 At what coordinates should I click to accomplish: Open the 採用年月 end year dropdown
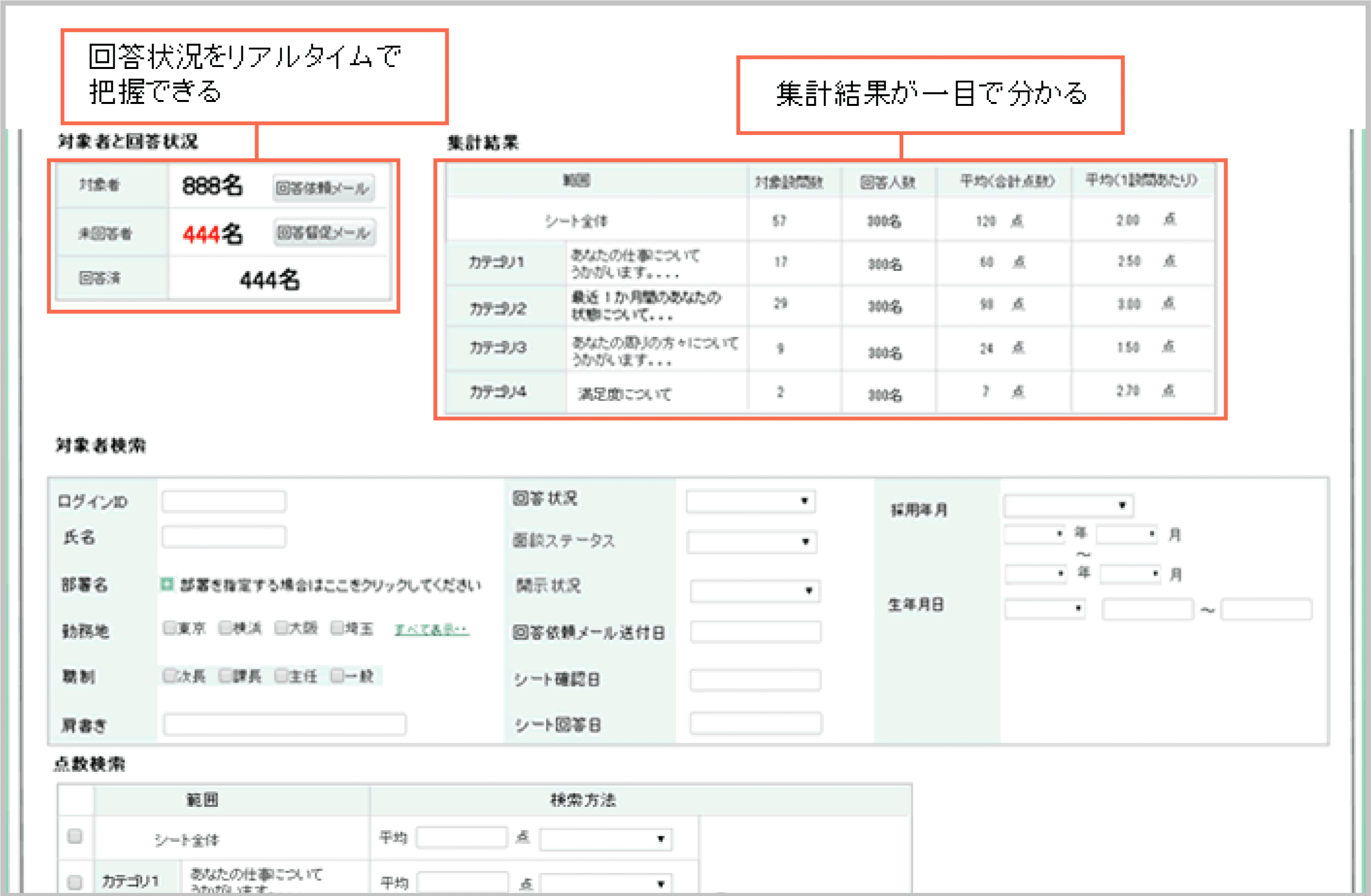pyautogui.click(x=1037, y=574)
